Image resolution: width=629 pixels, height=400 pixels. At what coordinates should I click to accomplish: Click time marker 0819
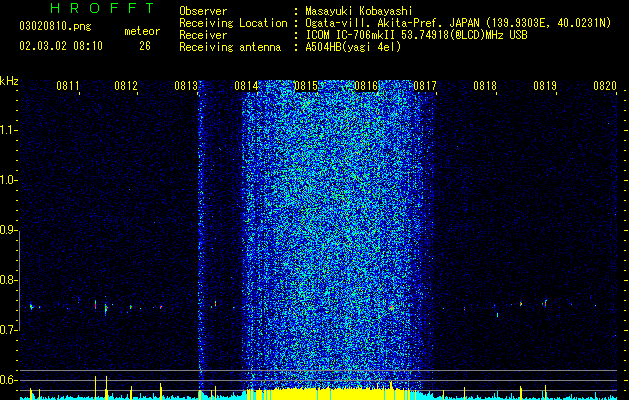[x=545, y=86]
